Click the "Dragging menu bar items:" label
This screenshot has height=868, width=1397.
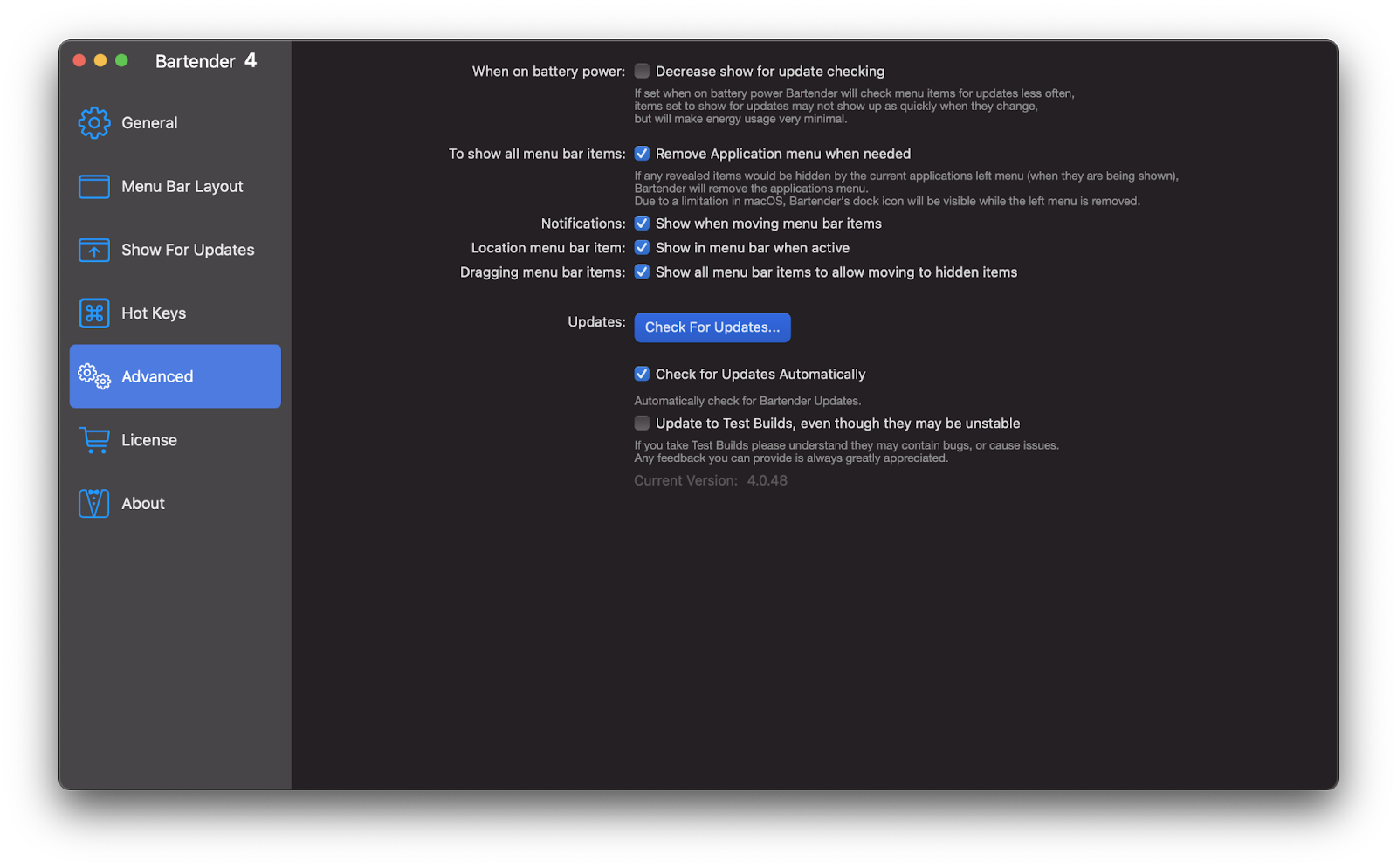point(543,272)
